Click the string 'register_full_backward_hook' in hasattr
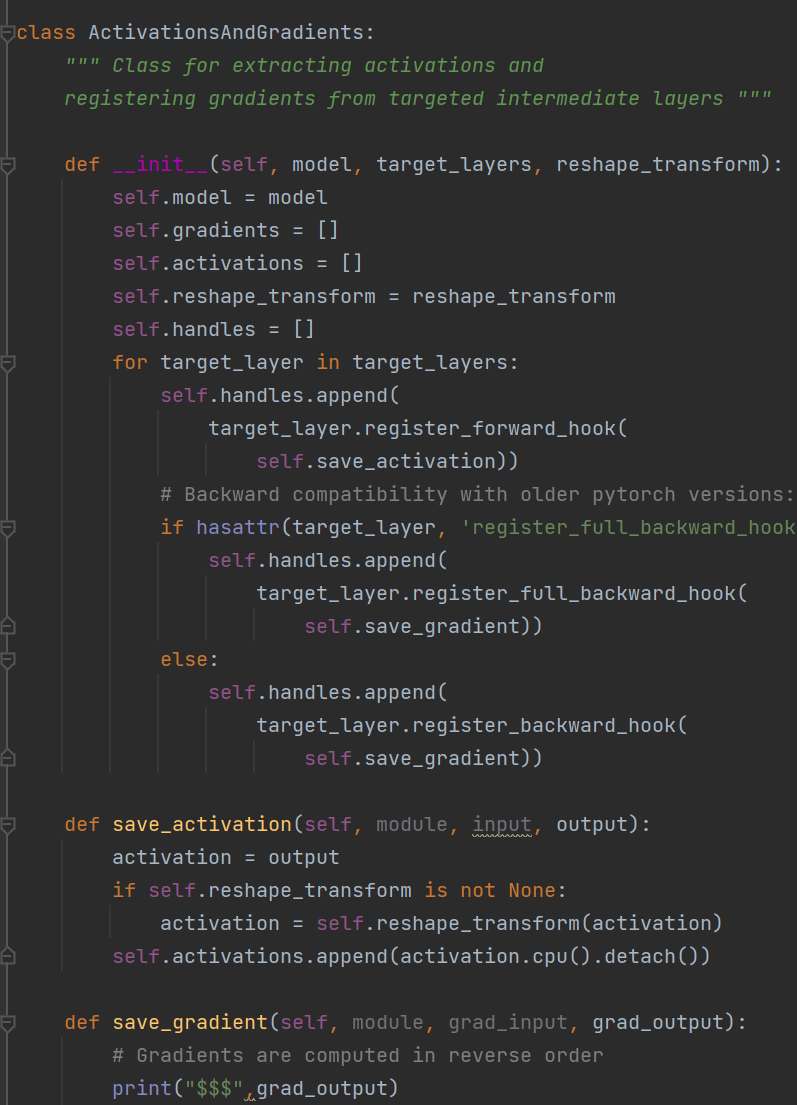Screen dimensions: 797x1105 629,528
